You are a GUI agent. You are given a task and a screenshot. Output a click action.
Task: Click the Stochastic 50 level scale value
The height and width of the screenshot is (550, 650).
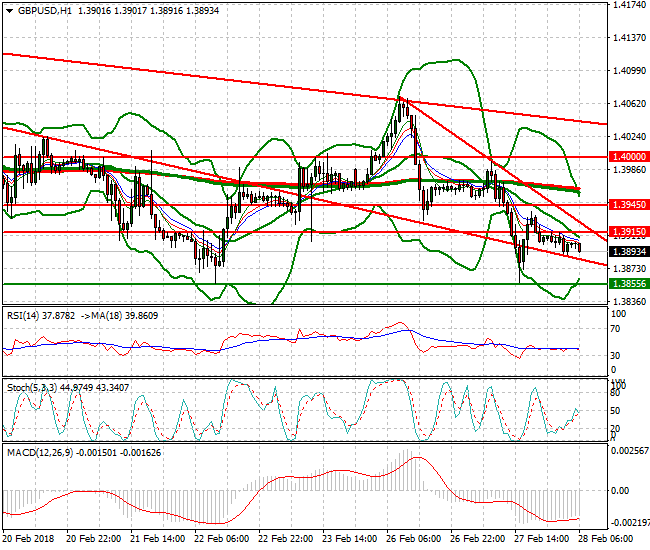click(x=616, y=411)
